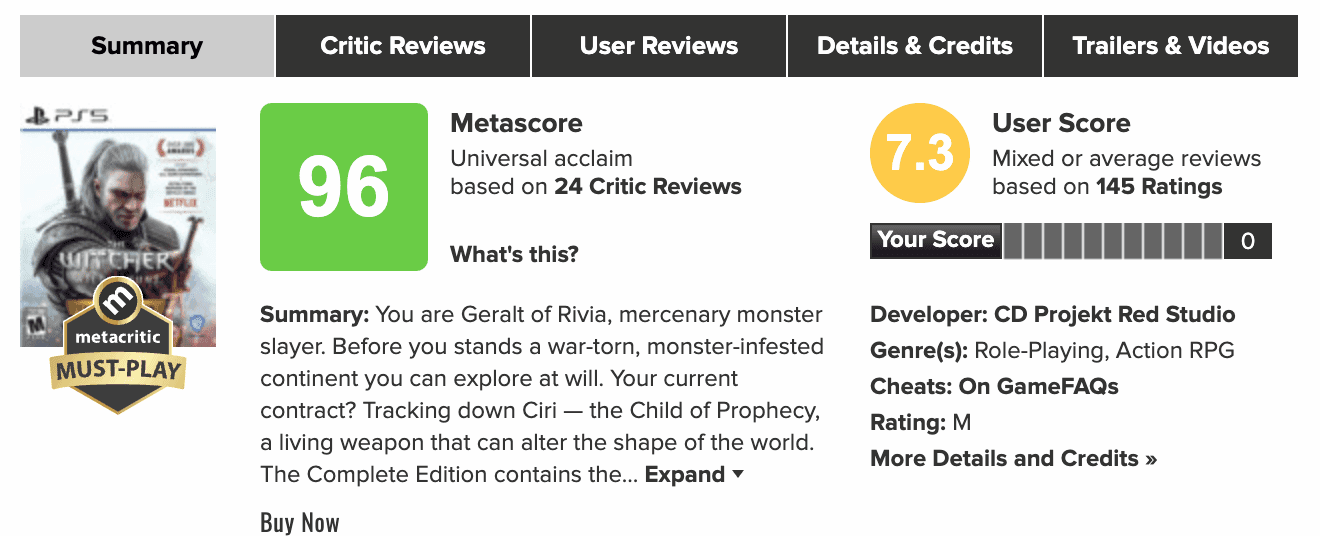Click the What's this? link
Screen dimensions: 1320x536
point(514,254)
